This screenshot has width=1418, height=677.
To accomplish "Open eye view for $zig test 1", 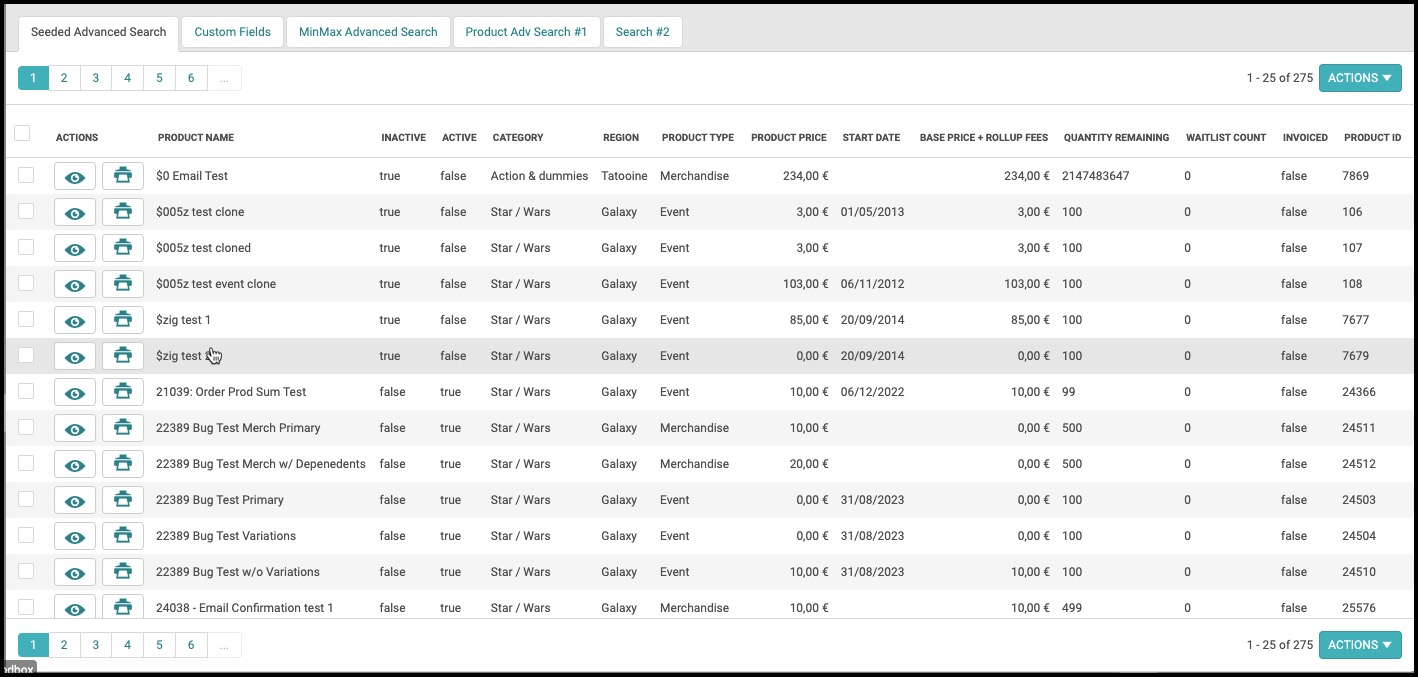I will tap(75, 321).
